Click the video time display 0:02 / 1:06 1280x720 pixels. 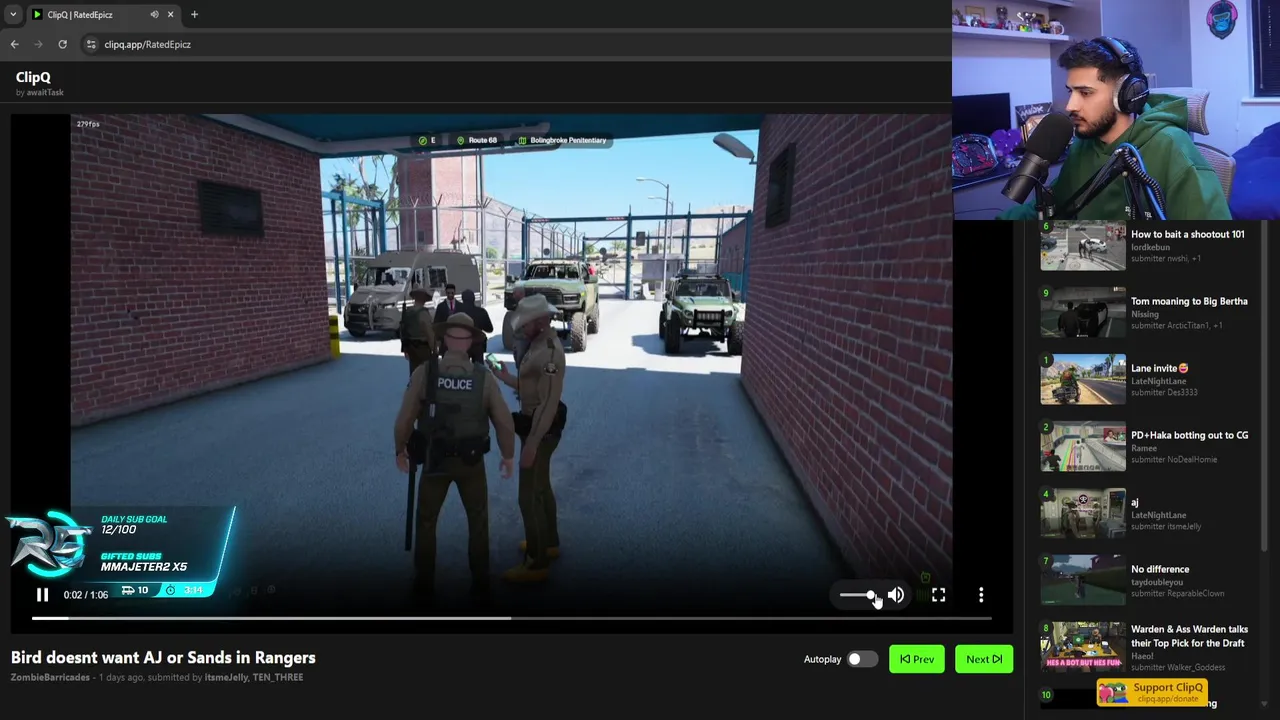tap(85, 595)
